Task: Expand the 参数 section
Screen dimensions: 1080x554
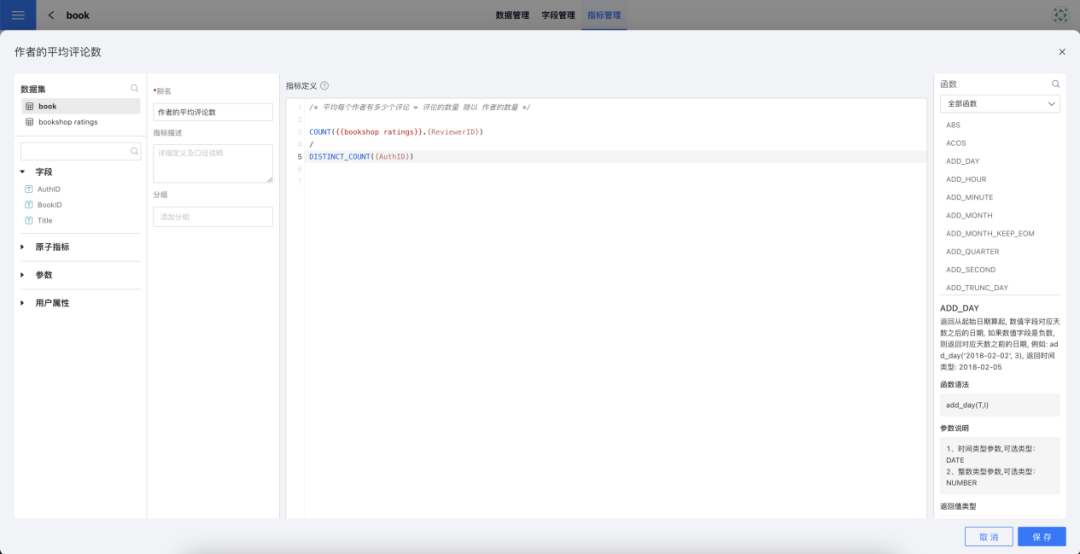Action: pyautogui.click(x=22, y=275)
